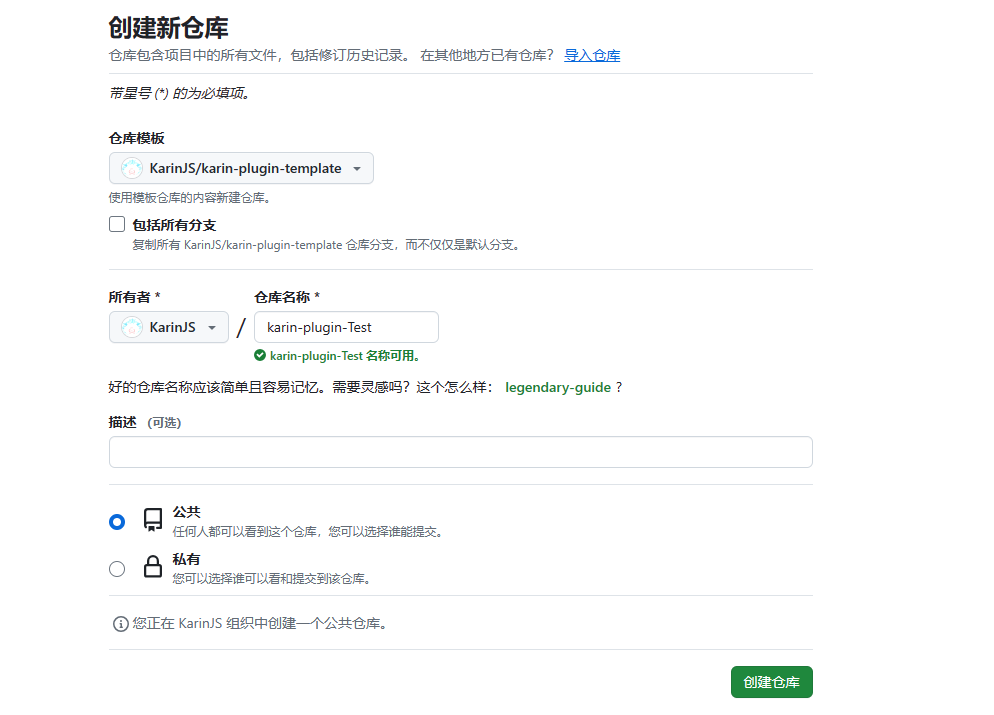Click the green name-available checkmark icon
The width and height of the screenshot is (994, 715).
click(x=260, y=356)
